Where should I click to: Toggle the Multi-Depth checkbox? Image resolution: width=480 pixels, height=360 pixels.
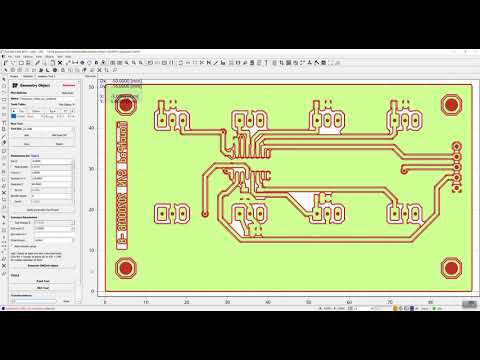click(x=13, y=167)
